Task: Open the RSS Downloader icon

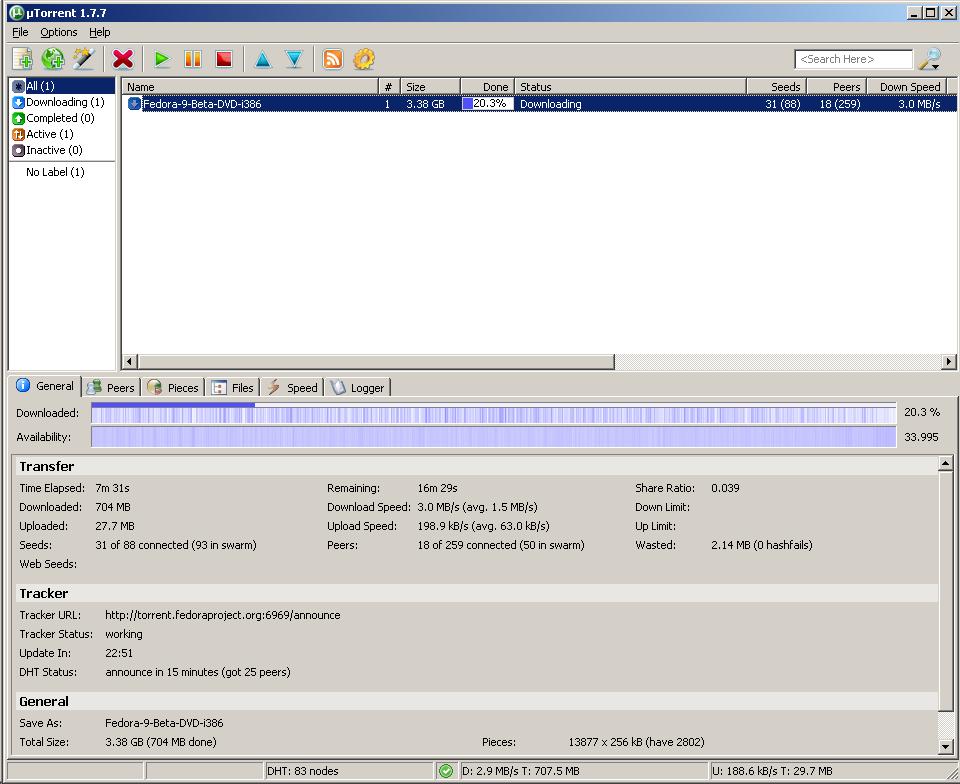Action: 332,59
